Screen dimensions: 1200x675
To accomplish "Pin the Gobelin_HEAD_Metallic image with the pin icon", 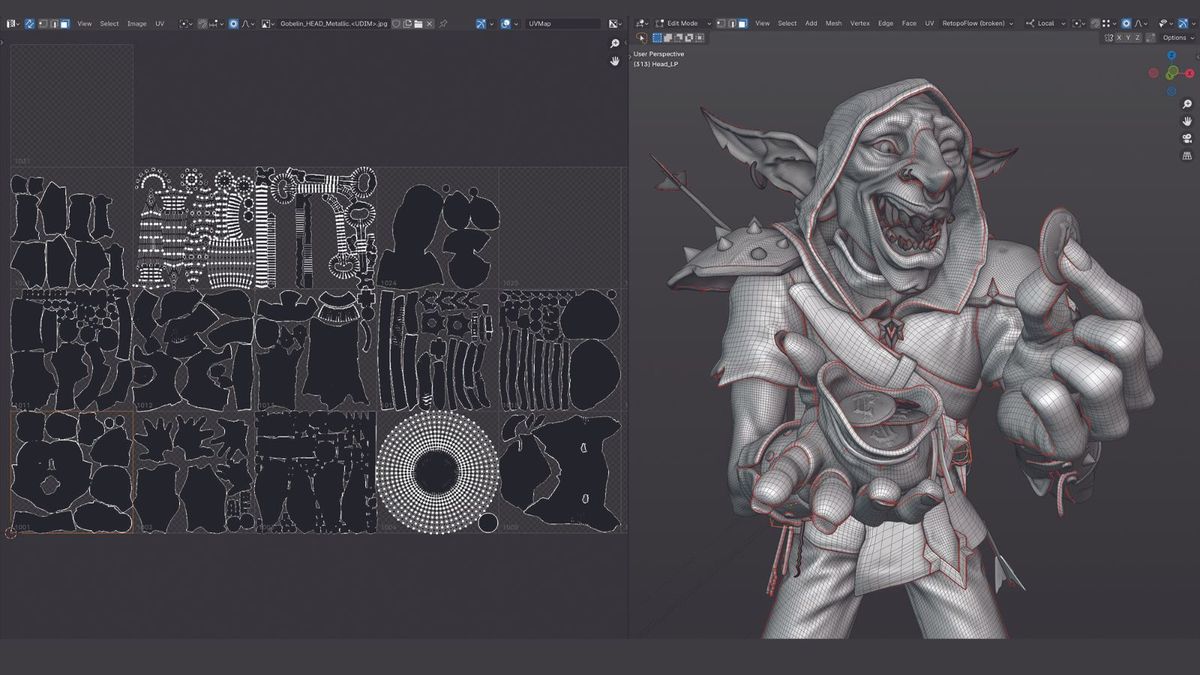I will (443, 23).
